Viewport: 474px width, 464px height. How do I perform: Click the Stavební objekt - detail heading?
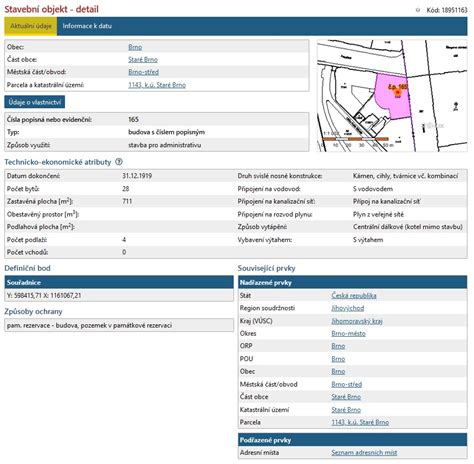[51, 9]
